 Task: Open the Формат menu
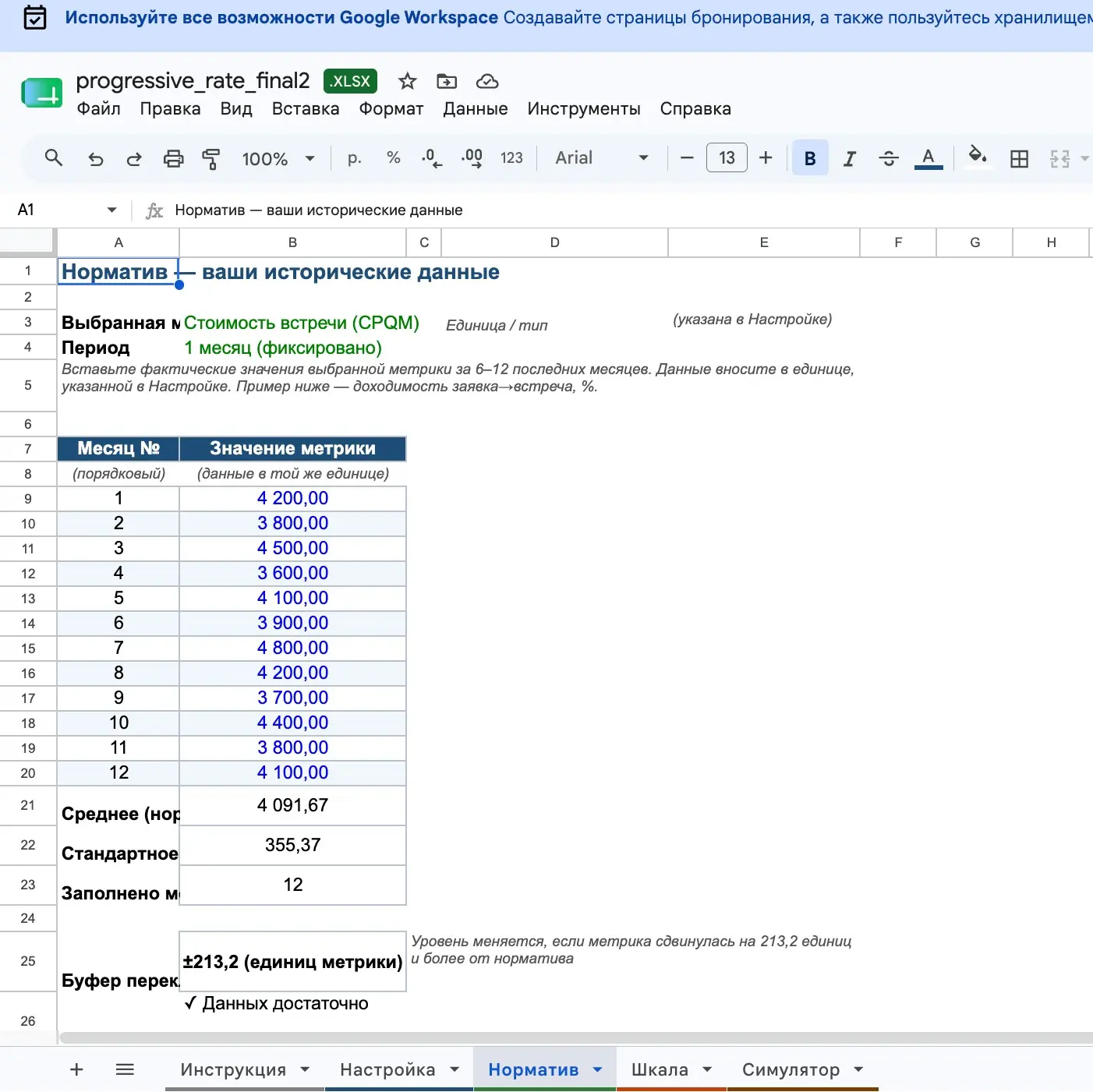point(391,109)
